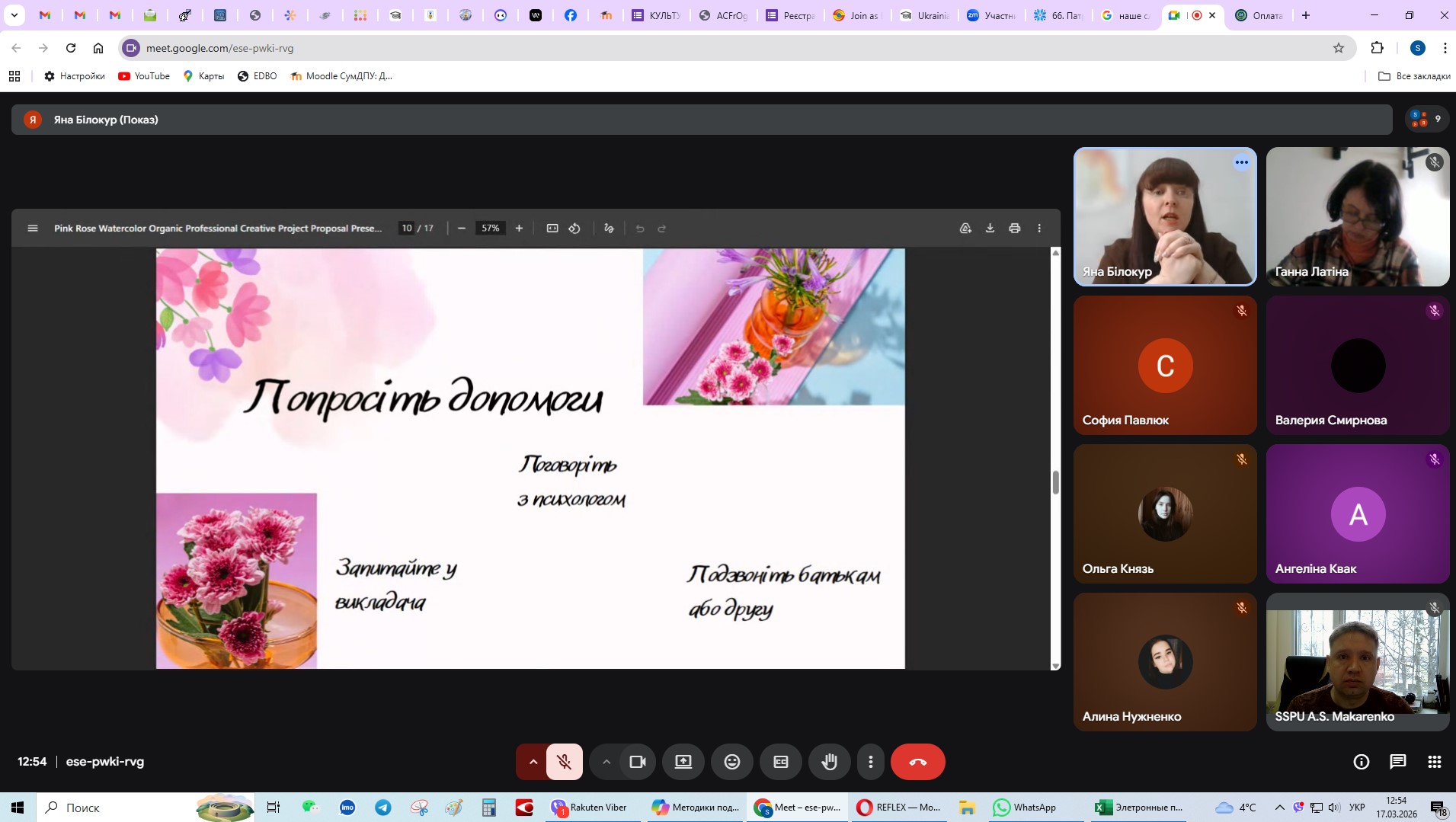
Task: Click the red leave call button
Action: pyautogui.click(x=917, y=762)
